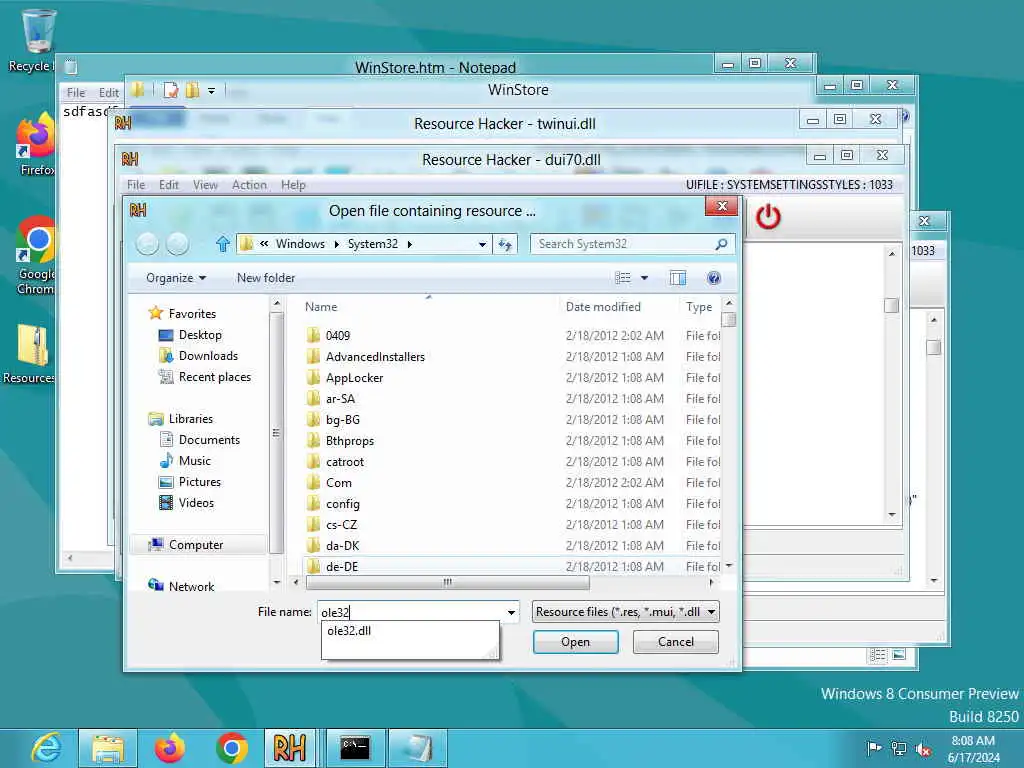
Task: Click the File name input field
Action: (x=411, y=612)
